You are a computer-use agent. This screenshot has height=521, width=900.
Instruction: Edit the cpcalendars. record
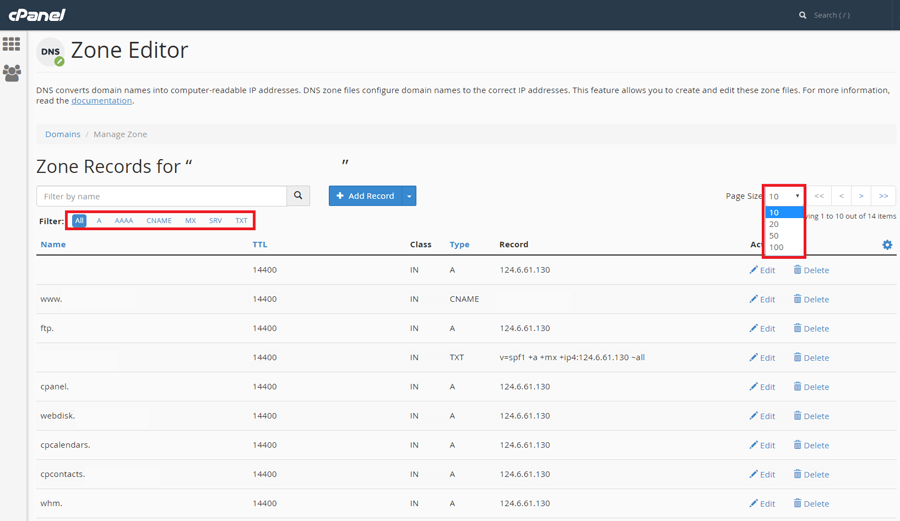(762, 445)
